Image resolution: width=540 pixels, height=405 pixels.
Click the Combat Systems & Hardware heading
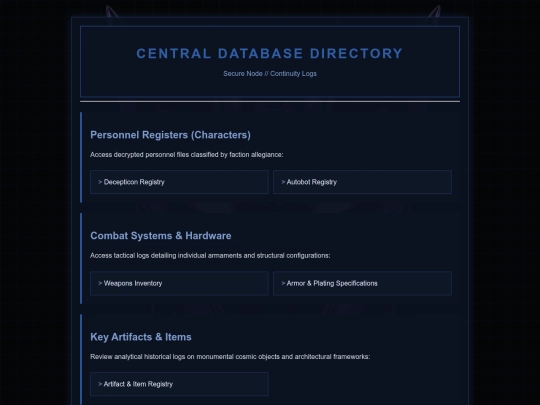(161, 236)
